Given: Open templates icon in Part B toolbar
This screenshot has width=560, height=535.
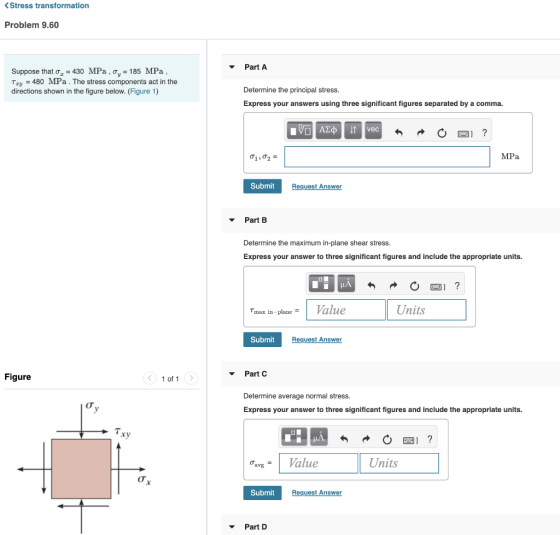Looking at the screenshot, I should (x=321, y=284).
